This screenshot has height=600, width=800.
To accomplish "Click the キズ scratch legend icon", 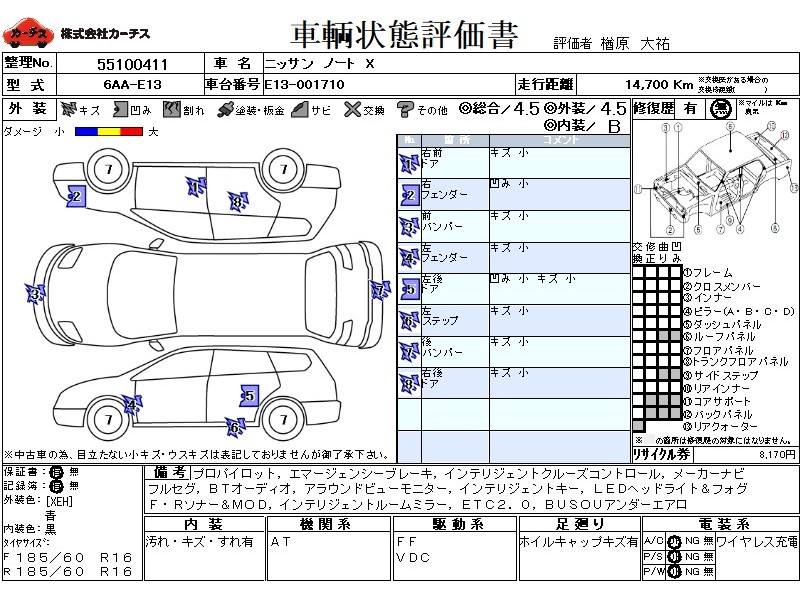I will [68, 110].
